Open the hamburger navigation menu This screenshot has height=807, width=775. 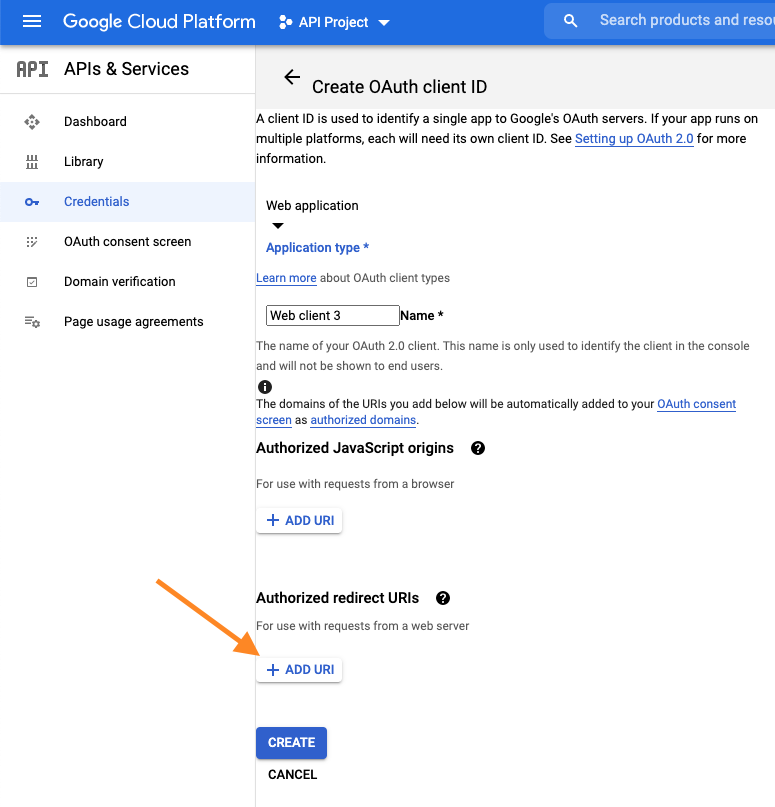(x=32, y=22)
